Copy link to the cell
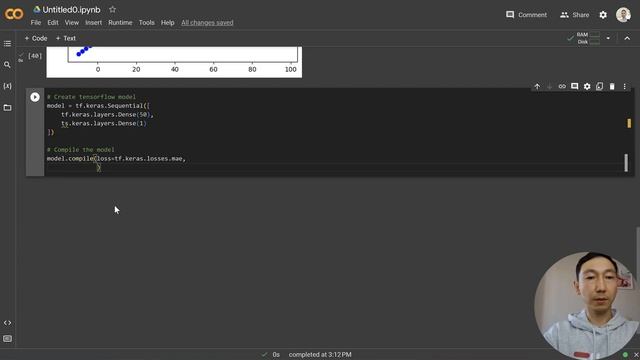This screenshot has height=360, width=640. [562, 87]
